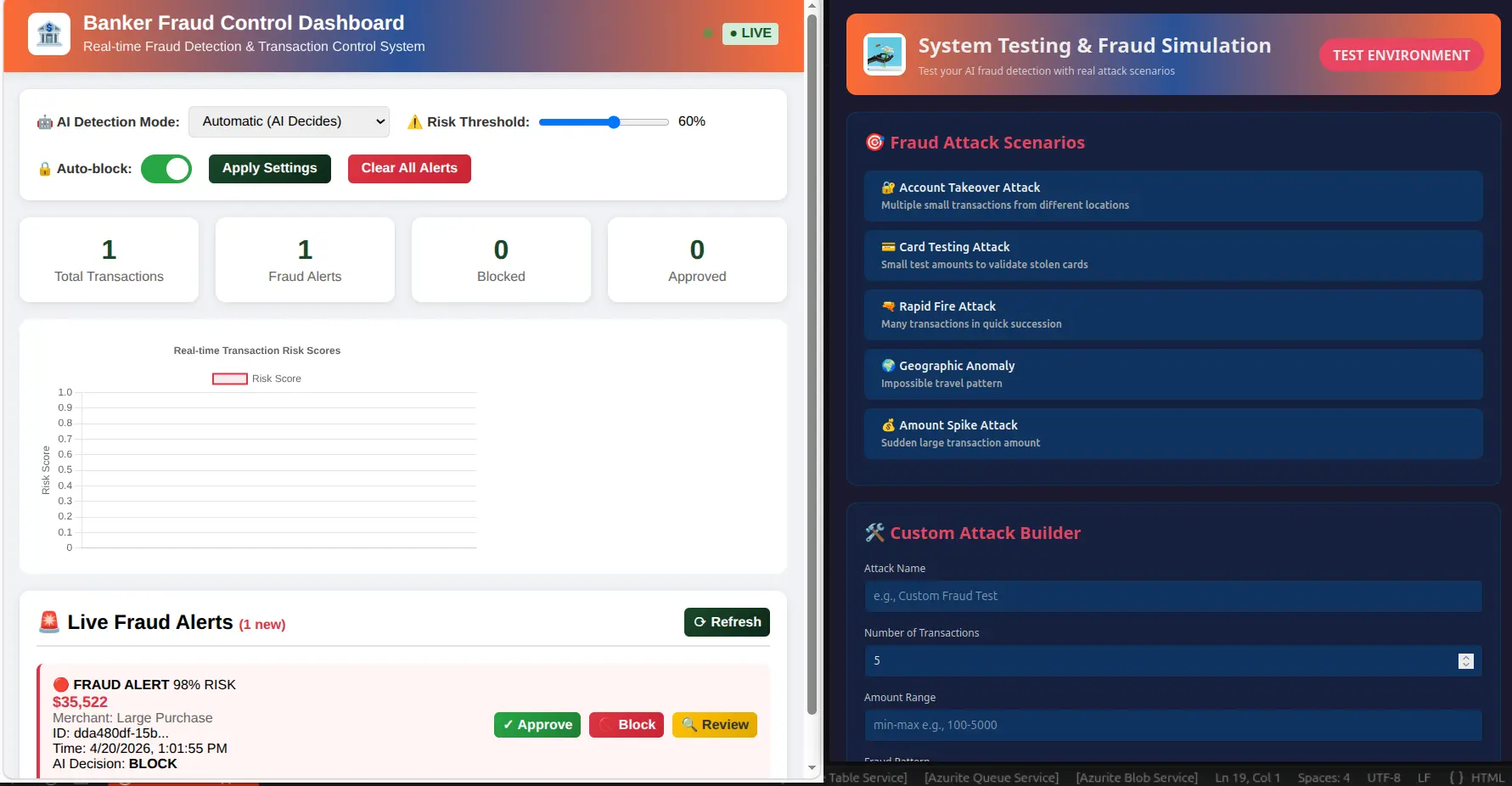Start the Geographic Anomaly scenario
1512x786 pixels.
(x=1173, y=374)
